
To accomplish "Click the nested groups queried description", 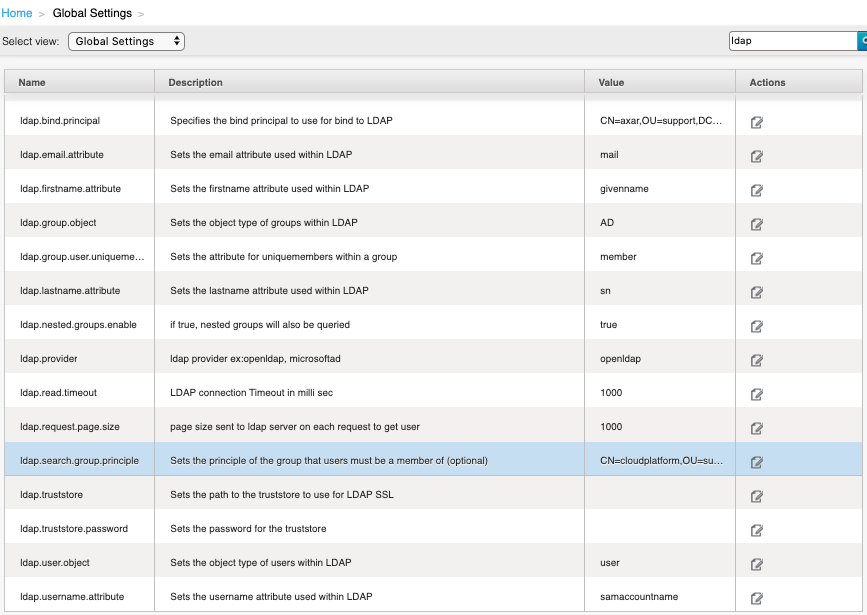I will click(260, 325).
